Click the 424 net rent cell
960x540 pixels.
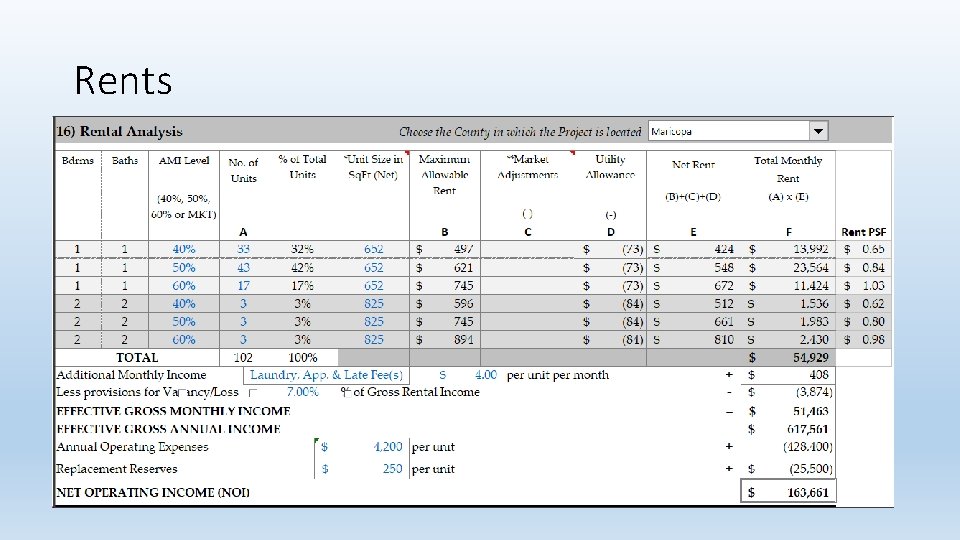(693, 249)
